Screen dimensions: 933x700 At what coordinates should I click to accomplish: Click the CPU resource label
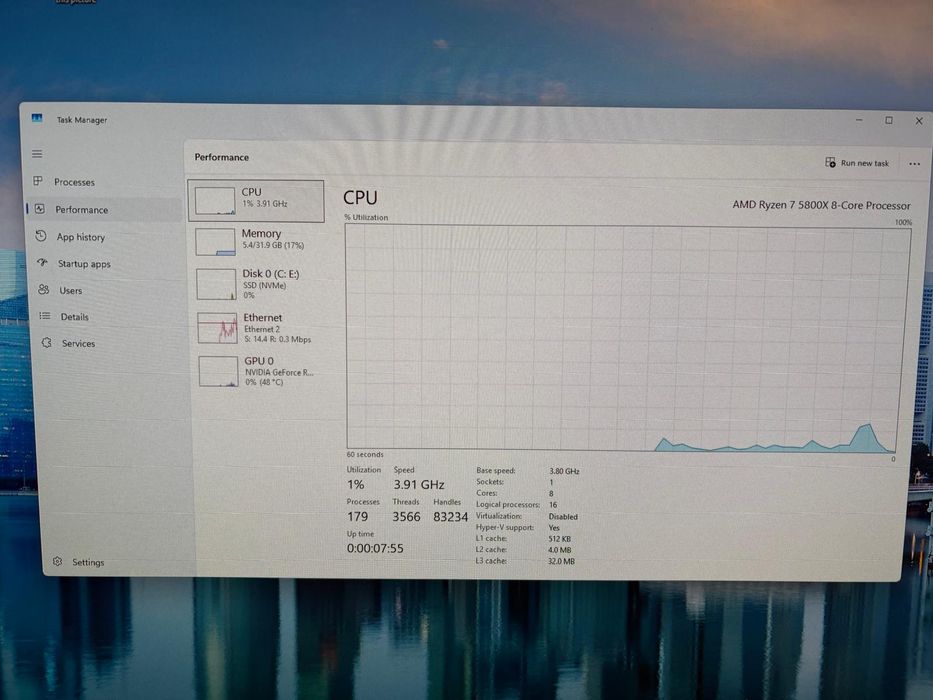[251, 192]
